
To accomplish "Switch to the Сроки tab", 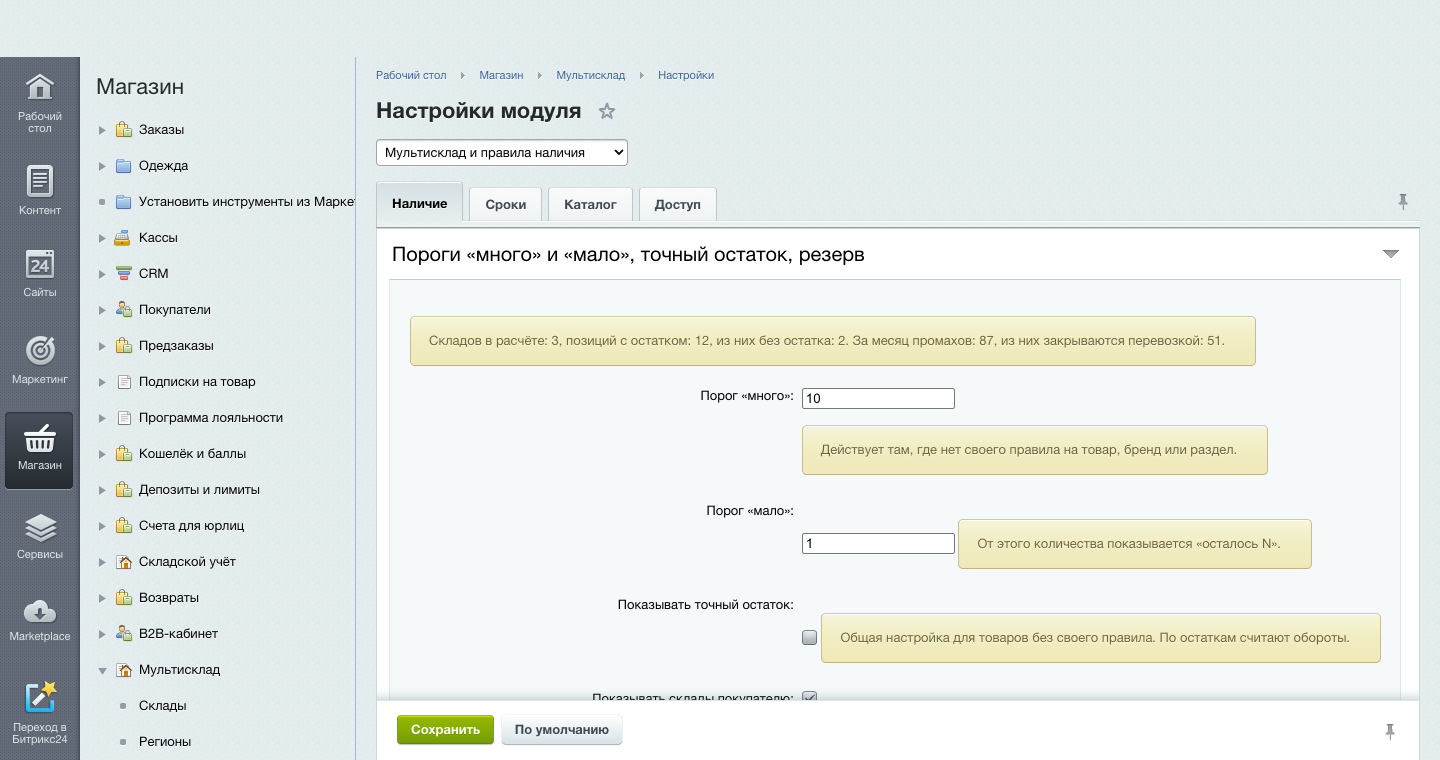I will click(506, 204).
